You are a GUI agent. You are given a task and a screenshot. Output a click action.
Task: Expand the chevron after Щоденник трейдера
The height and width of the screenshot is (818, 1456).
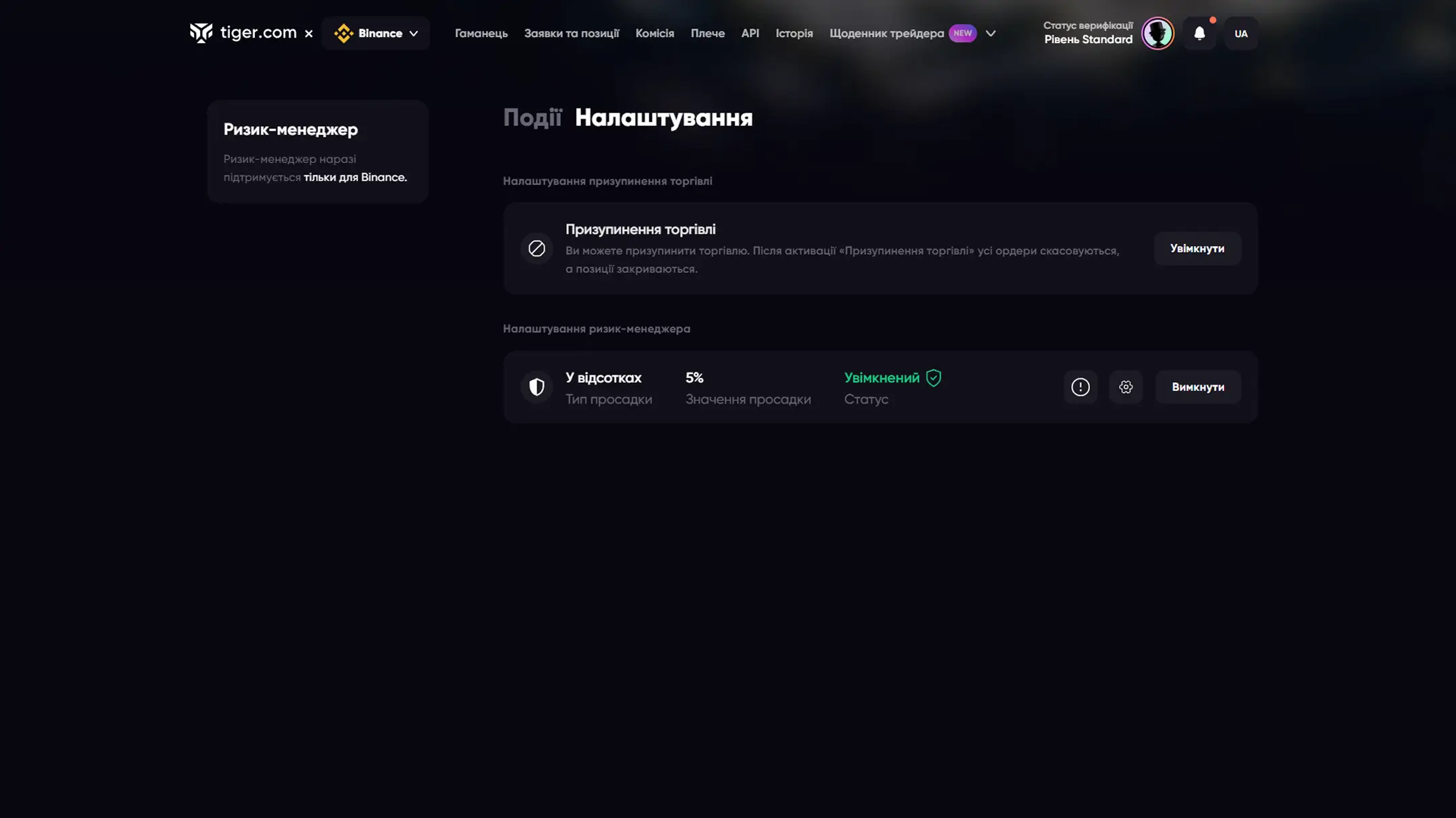pos(990,33)
